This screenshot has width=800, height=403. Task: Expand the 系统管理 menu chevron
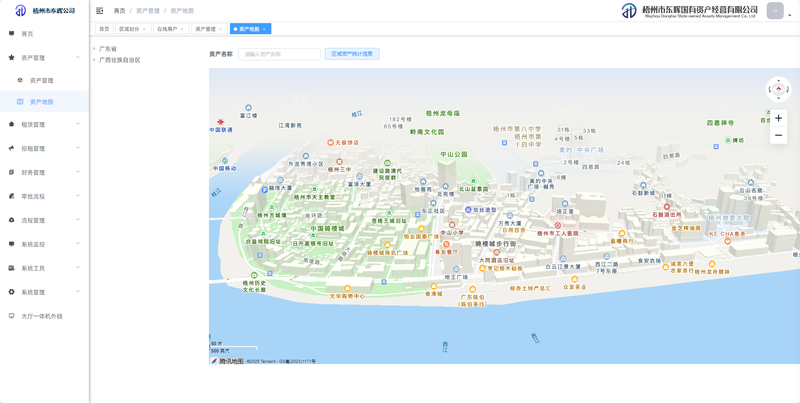pyautogui.click(x=78, y=292)
